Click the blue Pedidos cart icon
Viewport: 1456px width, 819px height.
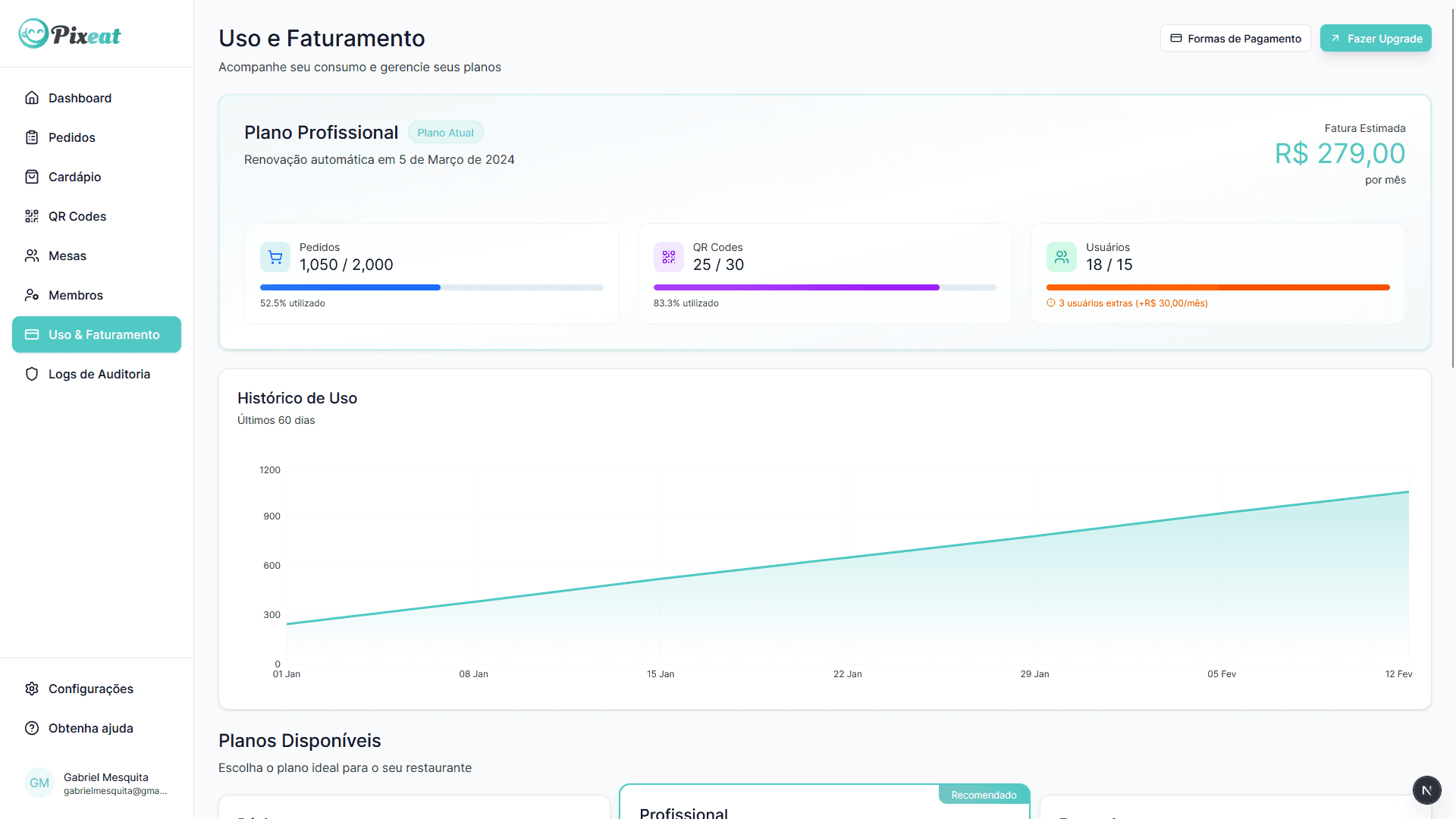pos(275,257)
